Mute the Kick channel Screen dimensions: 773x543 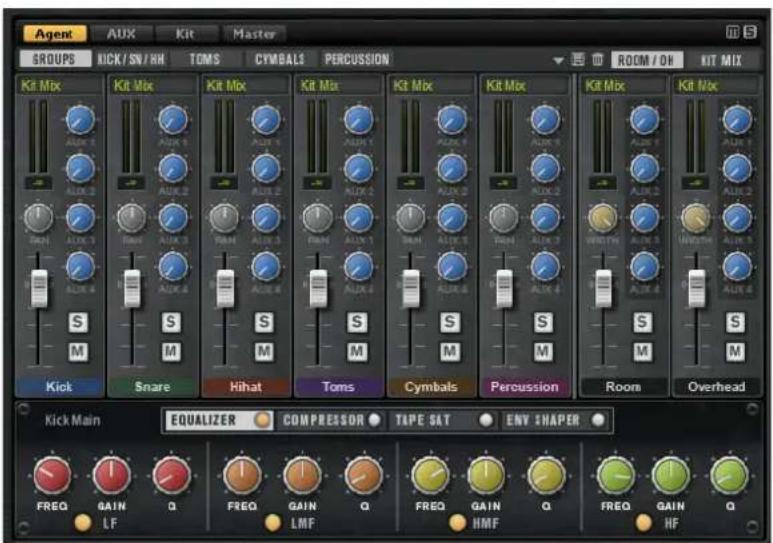pos(78,352)
